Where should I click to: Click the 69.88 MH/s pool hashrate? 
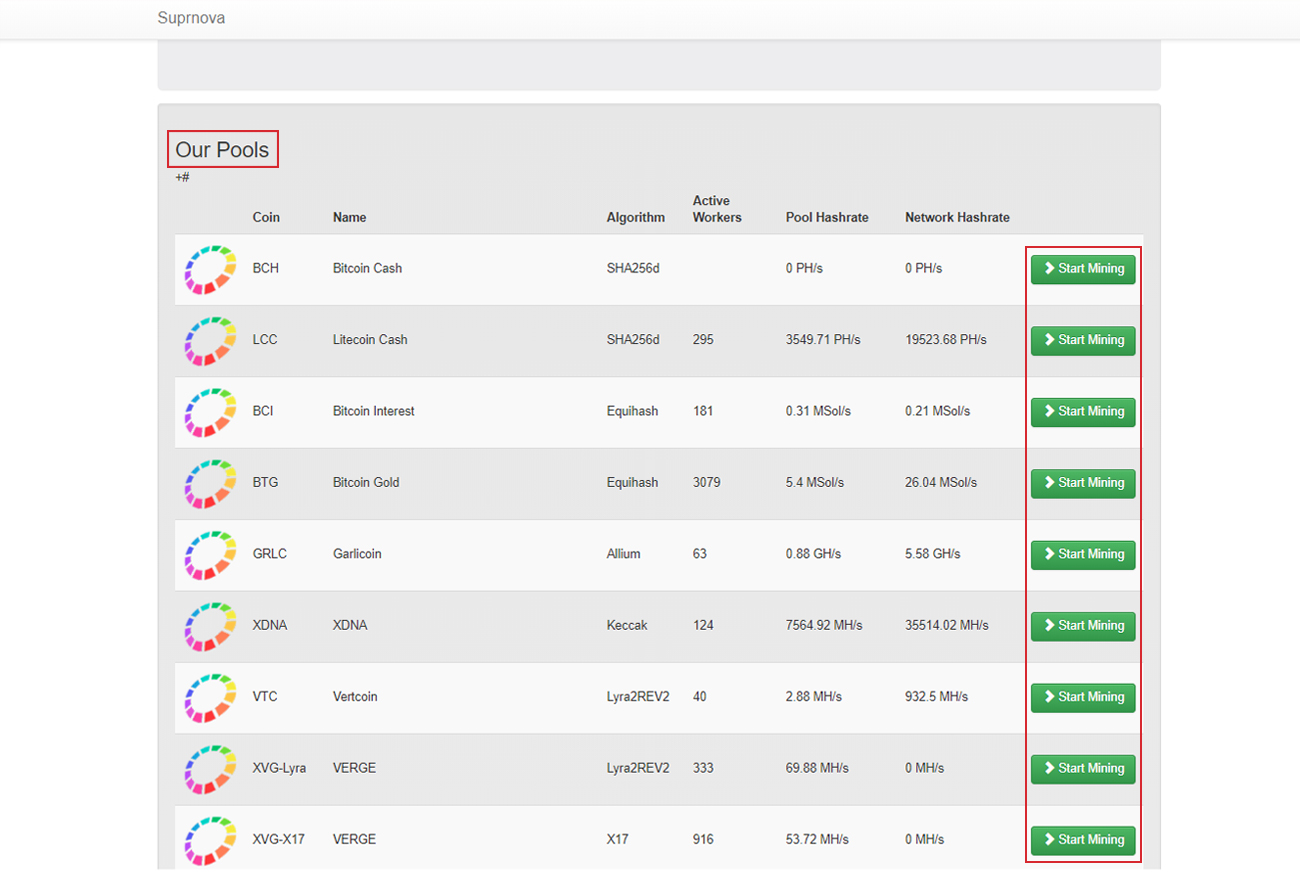[817, 769]
